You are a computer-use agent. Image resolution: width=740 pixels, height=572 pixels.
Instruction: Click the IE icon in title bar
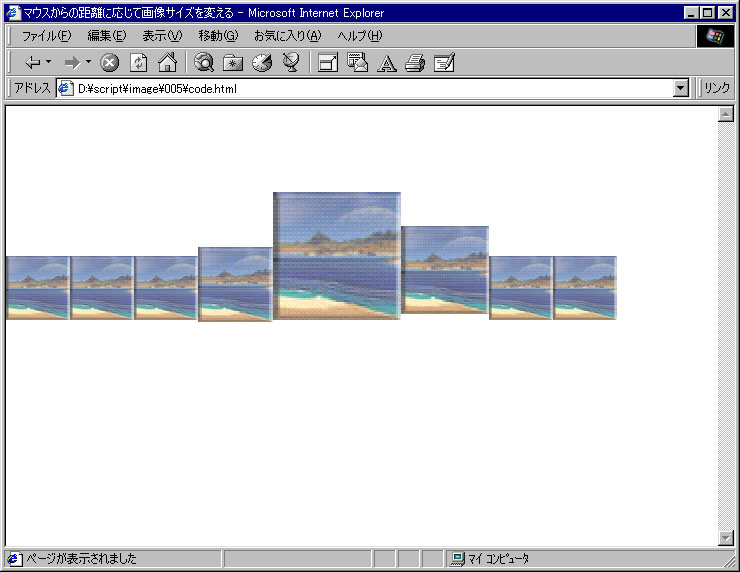click(14, 12)
